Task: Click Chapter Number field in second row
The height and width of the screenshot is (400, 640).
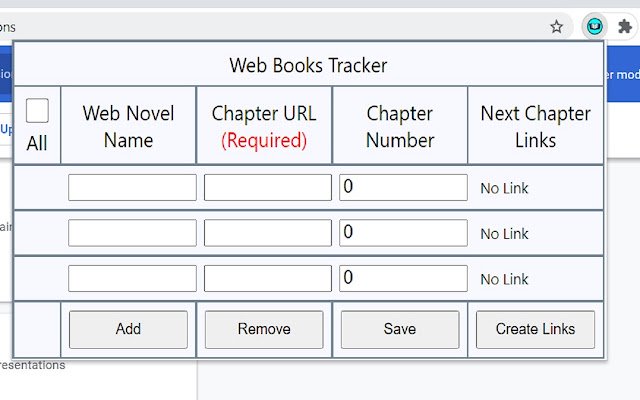Action: pos(403,233)
